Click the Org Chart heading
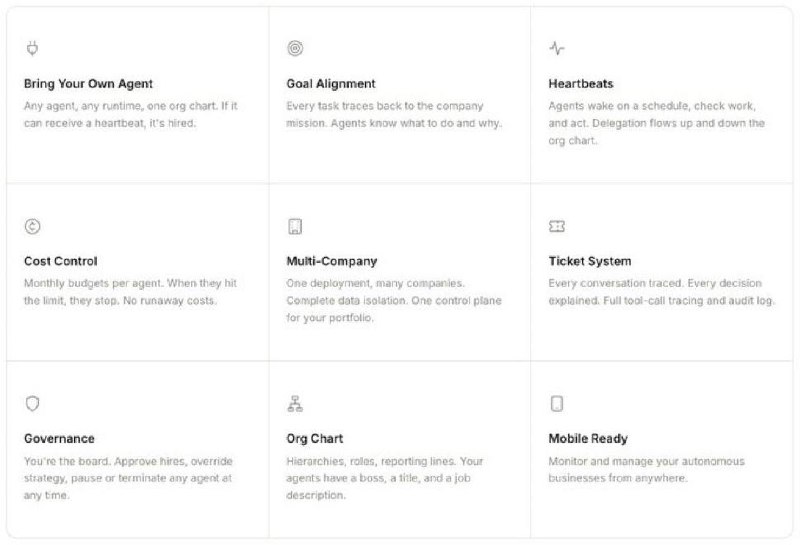The image size is (800, 545). 316,439
